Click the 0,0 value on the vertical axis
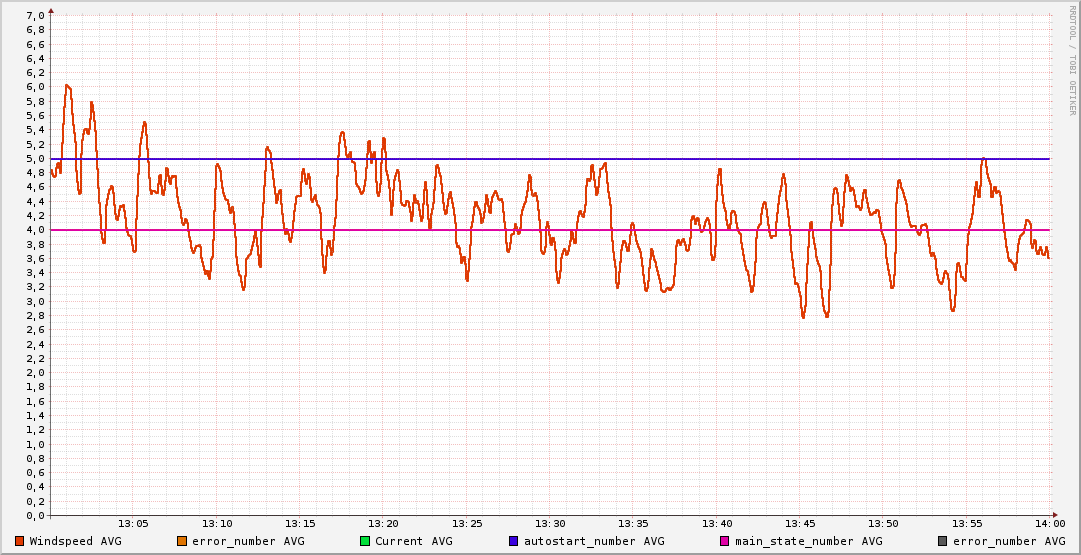Image resolution: width=1081 pixels, height=555 pixels. pos(34,516)
